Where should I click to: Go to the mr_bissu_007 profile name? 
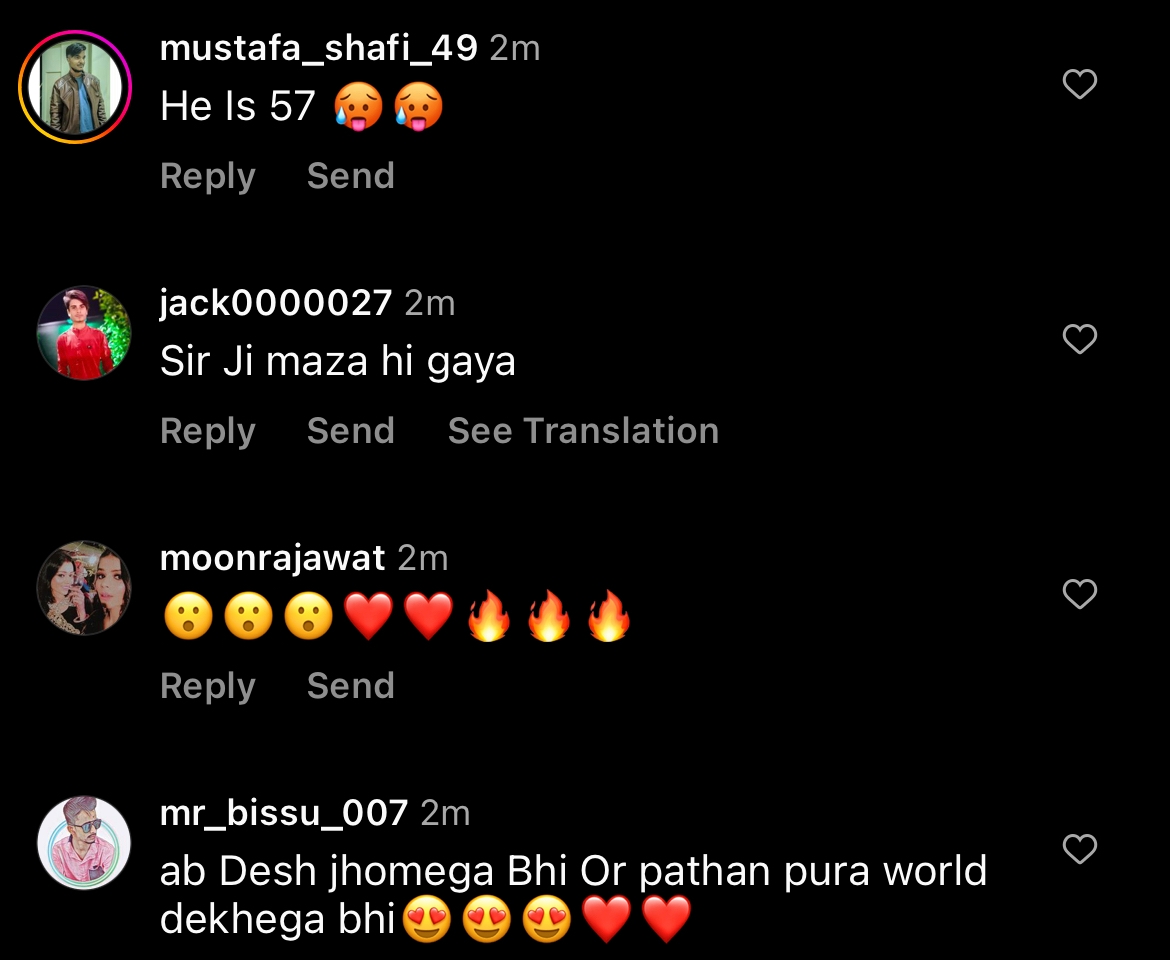[x=284, y=814]
